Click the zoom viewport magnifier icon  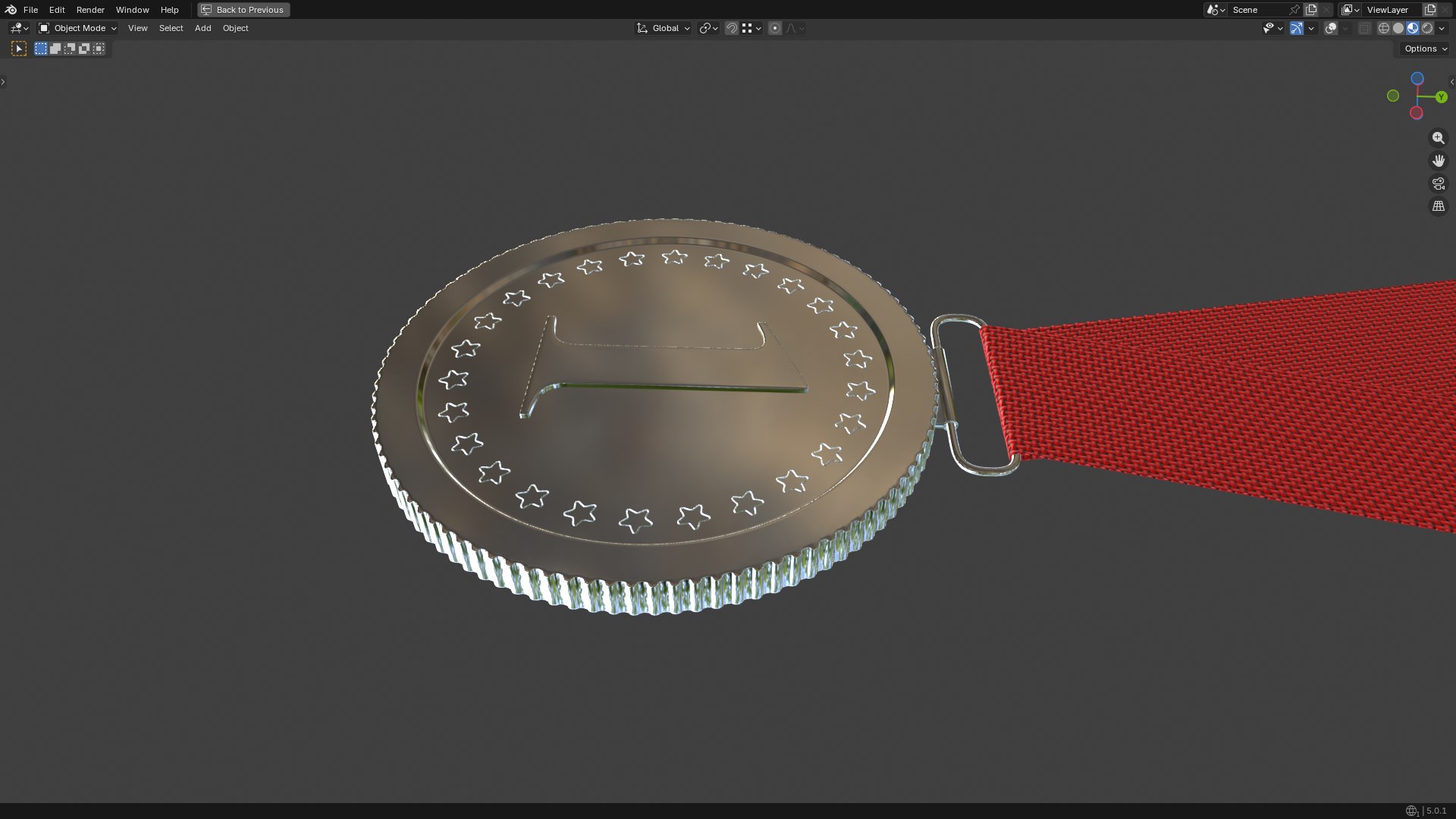(x=1439, y=138)
